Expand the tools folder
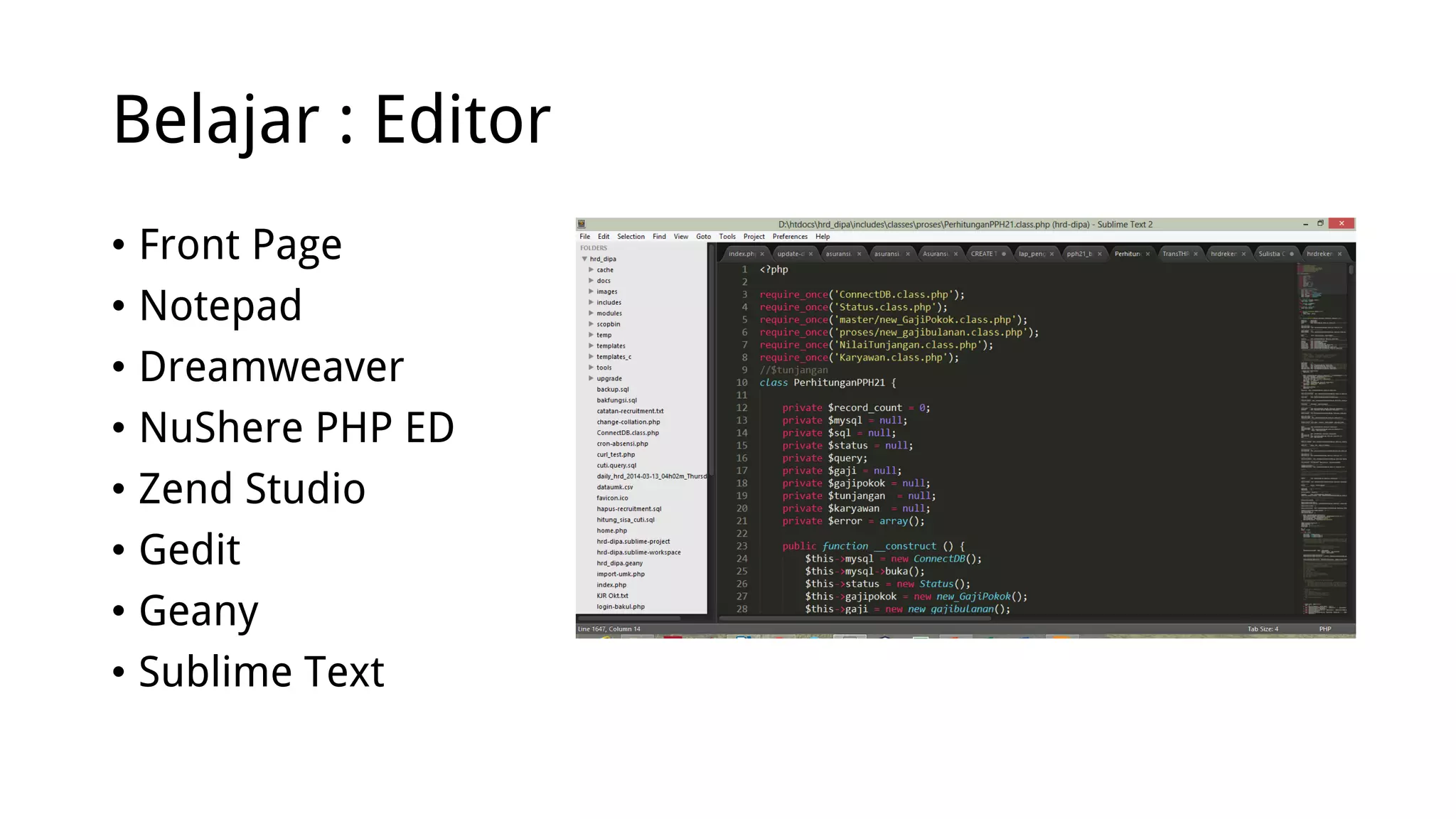The width and height of the screenshot is (1456, 819). coord(591,368)
